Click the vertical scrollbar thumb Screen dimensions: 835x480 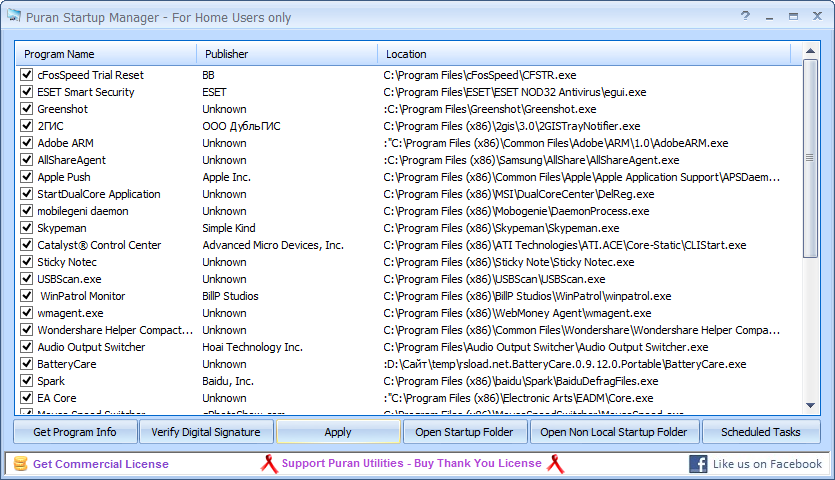pyautogui.click(x=811, y=158)
